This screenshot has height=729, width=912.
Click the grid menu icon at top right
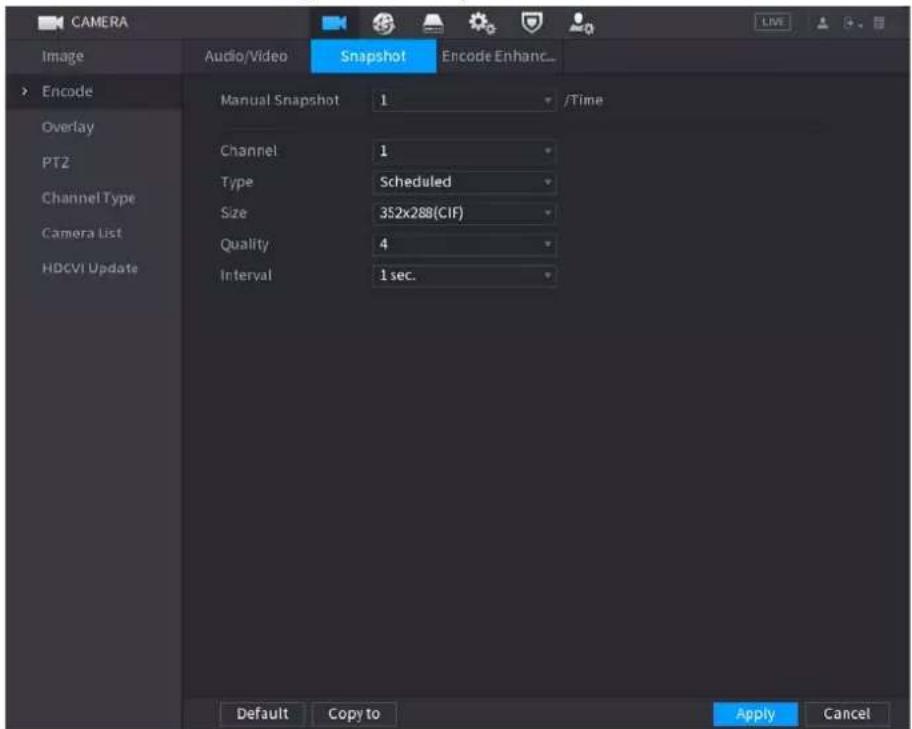[x=879, y=23]
